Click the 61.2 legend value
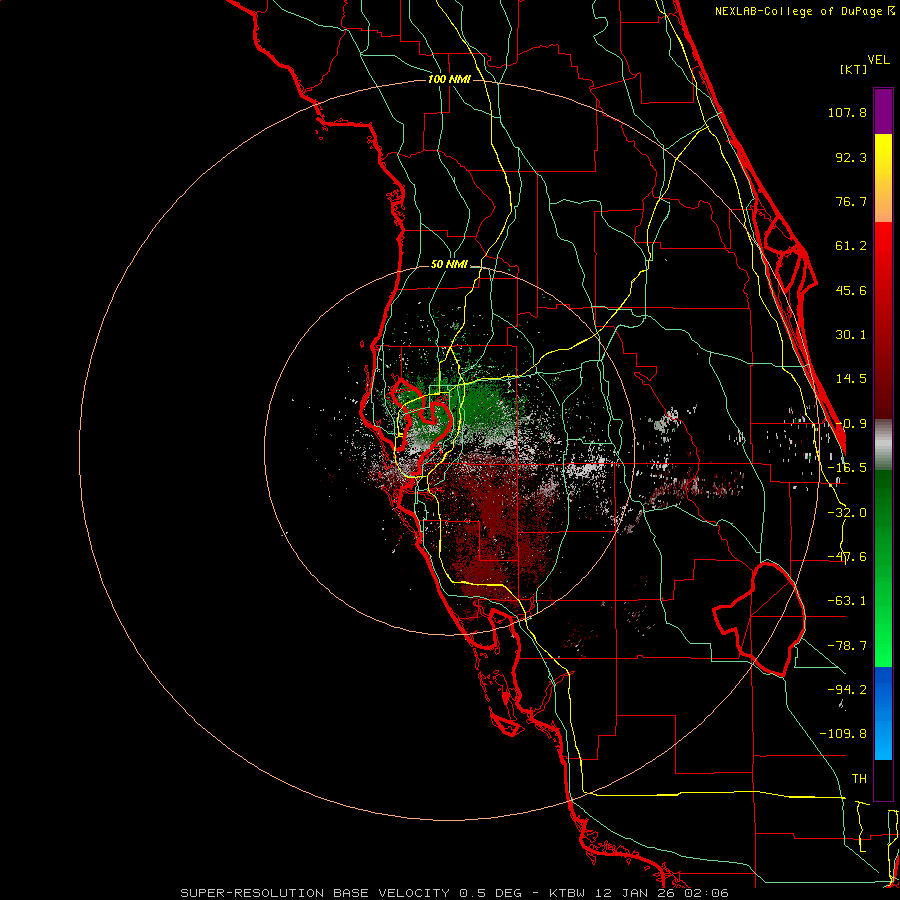 (851, 246)
